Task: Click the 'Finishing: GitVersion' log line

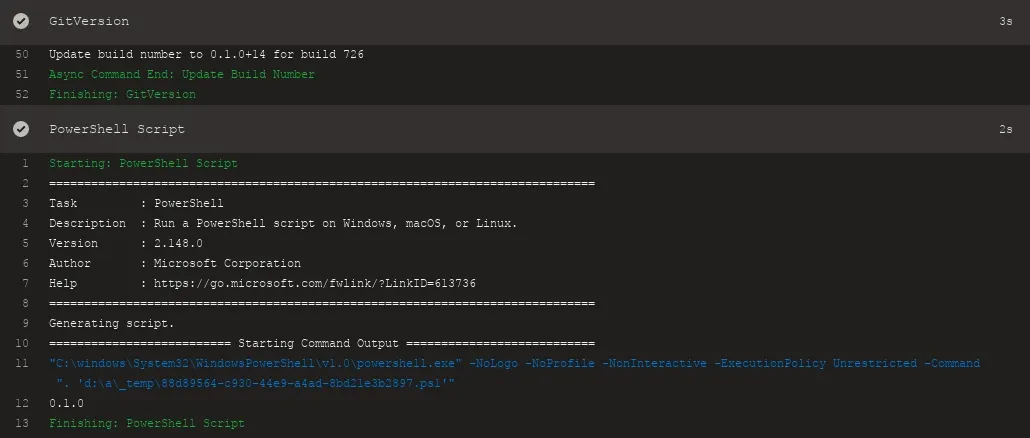Action: click(122, 95)
